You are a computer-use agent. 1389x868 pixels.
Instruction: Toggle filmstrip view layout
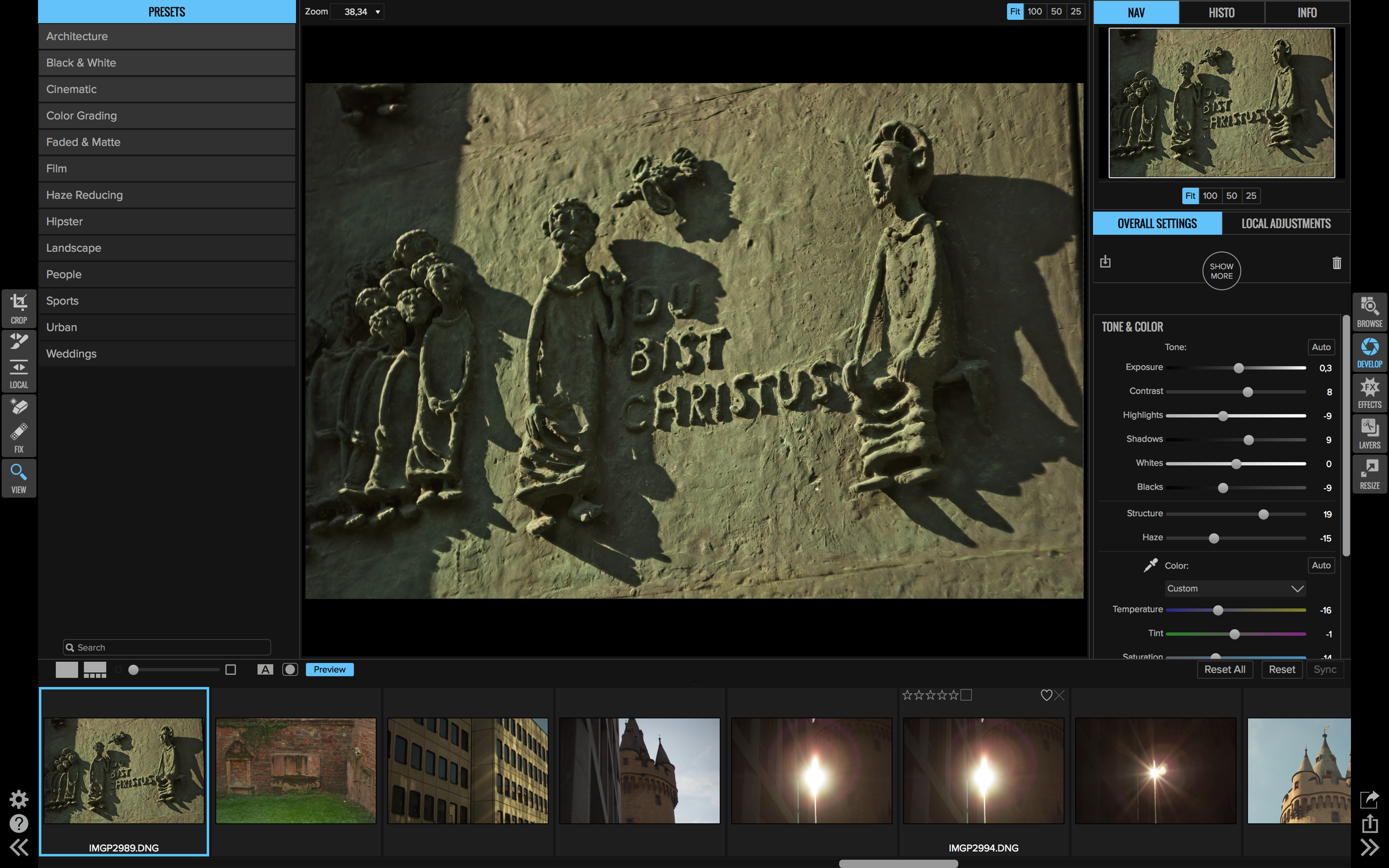point(95,669)
